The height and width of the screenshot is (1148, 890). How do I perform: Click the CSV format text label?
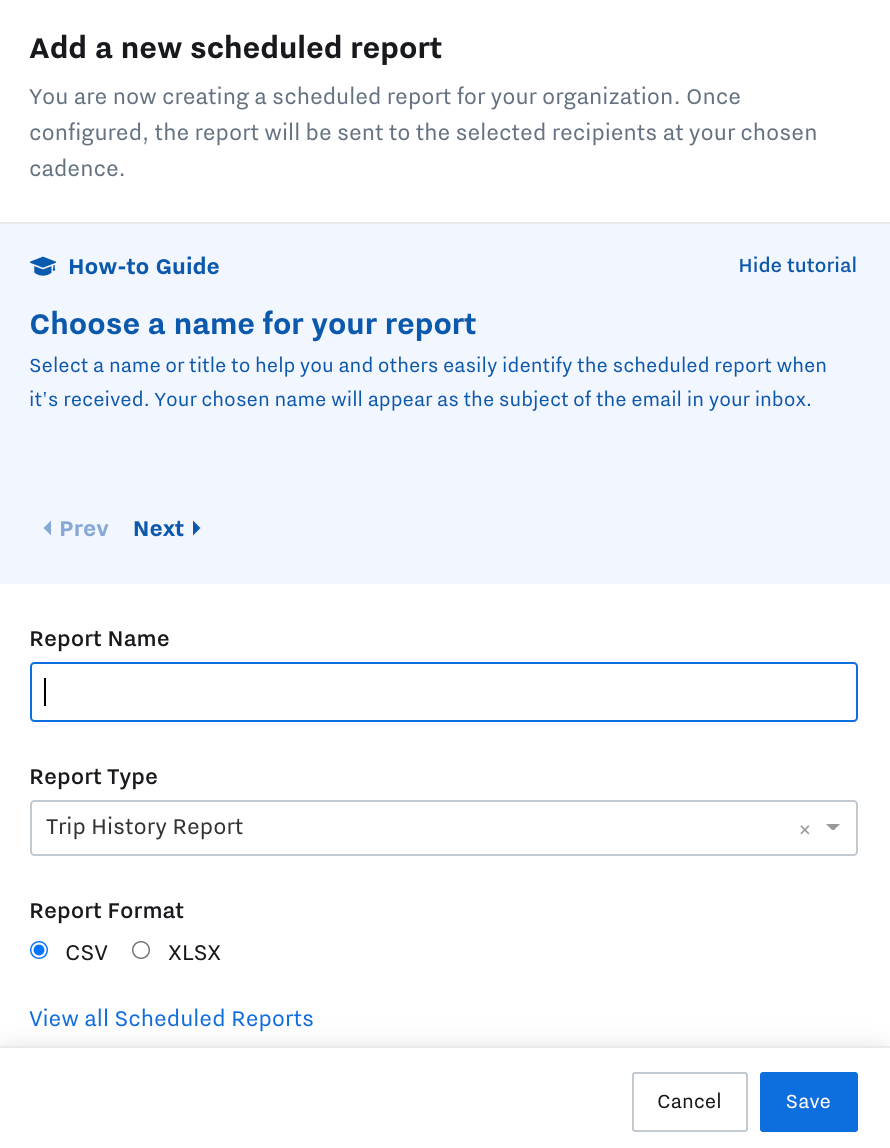(86, 953)
